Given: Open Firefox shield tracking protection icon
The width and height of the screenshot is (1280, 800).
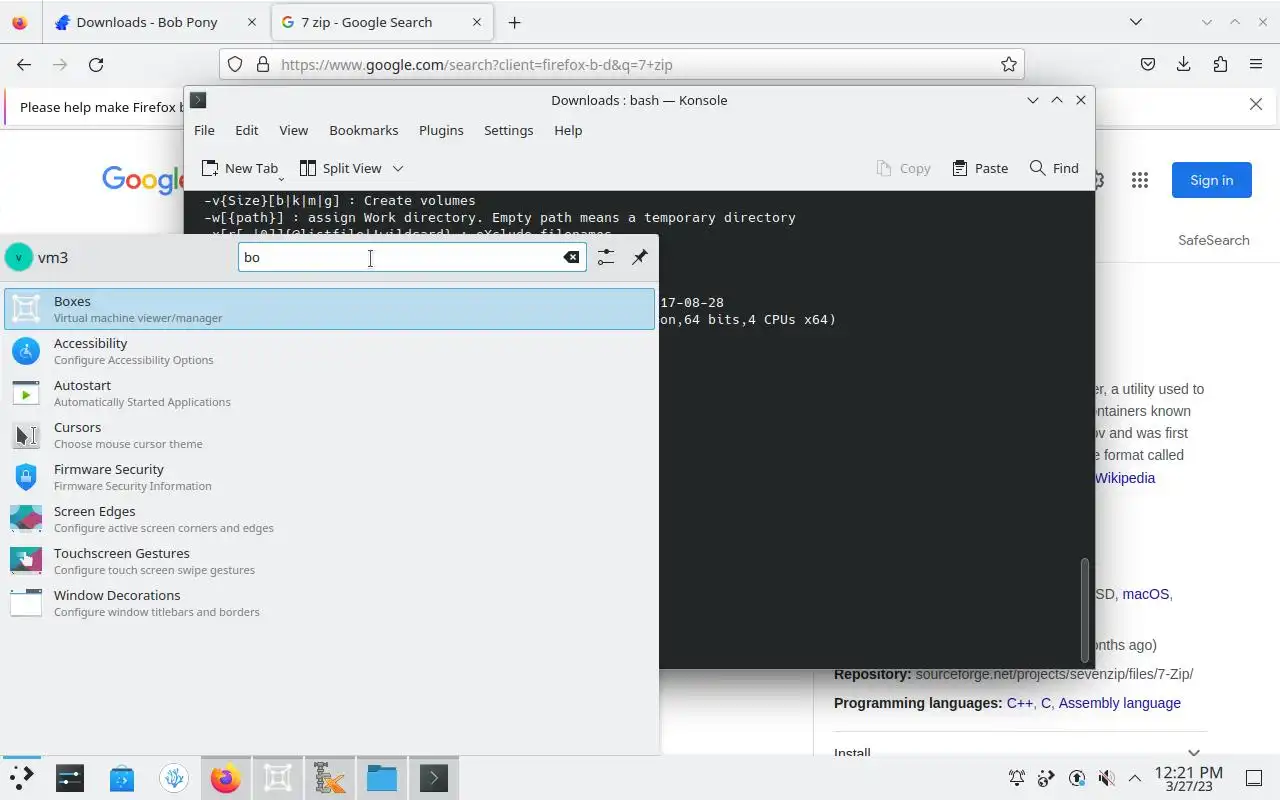Looking at the screenshot, I should click(x=235, y=64).
